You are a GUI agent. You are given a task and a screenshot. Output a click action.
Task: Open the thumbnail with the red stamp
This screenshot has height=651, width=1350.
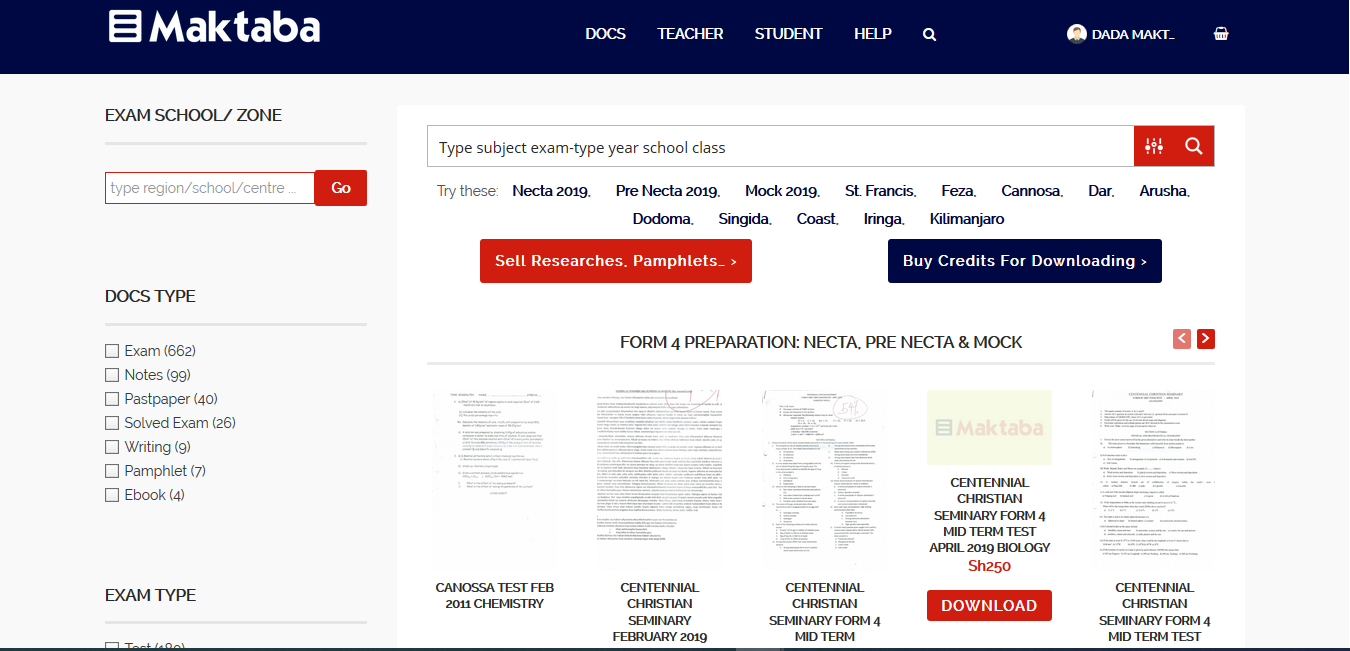pos(825,480)
